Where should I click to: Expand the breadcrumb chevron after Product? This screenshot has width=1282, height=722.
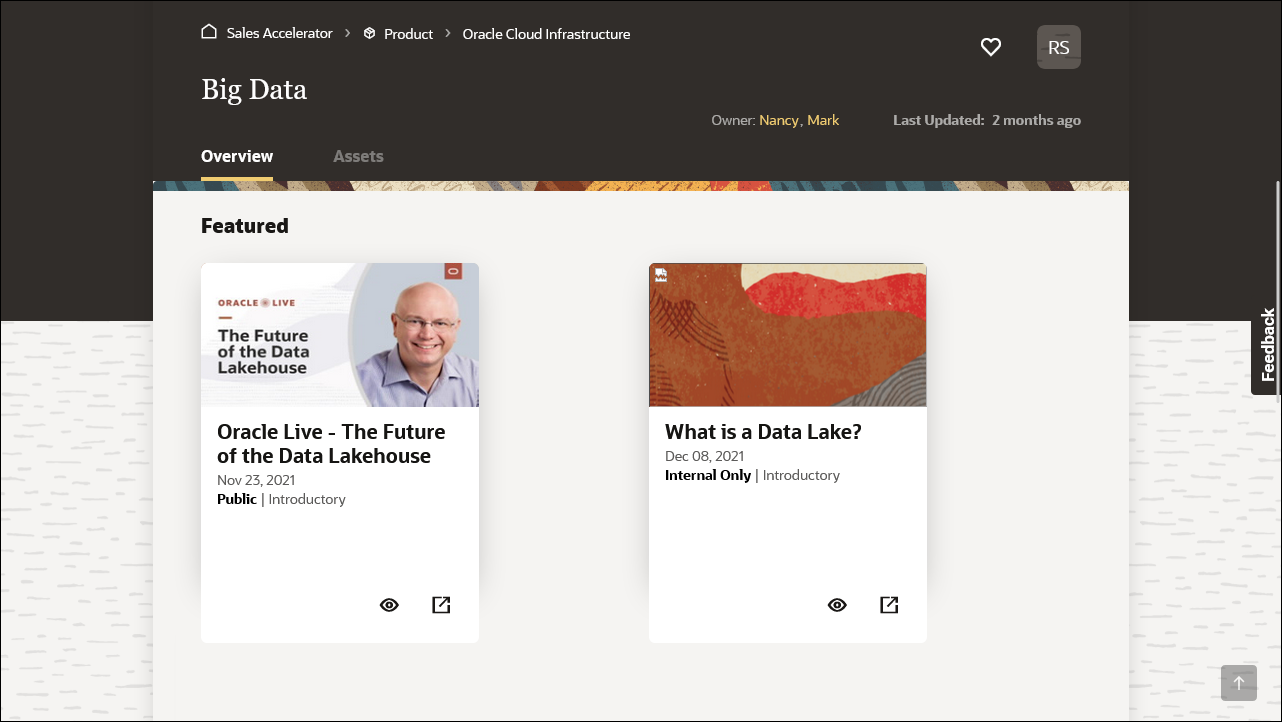tap(447, 32)
